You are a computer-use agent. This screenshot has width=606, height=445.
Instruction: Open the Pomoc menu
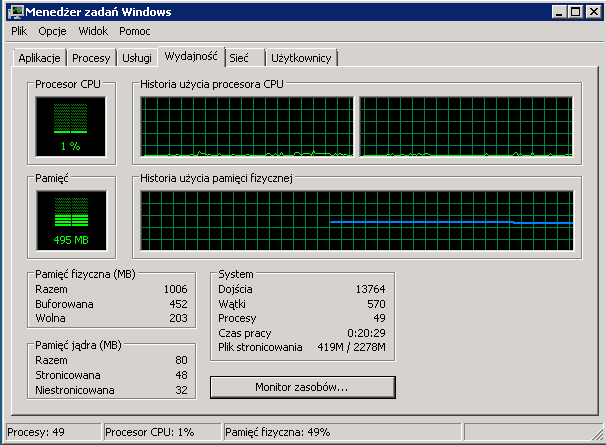[134, 31]
